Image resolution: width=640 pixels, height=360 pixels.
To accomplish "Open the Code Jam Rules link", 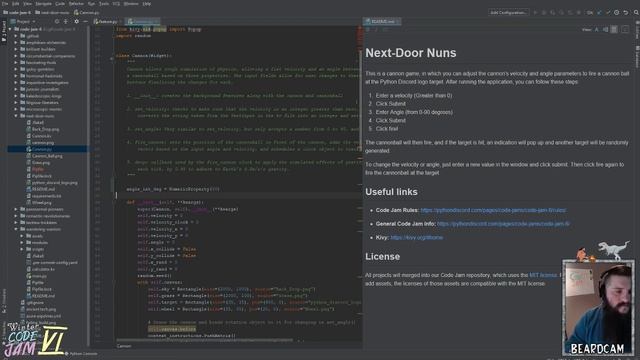I will point(493,210).
